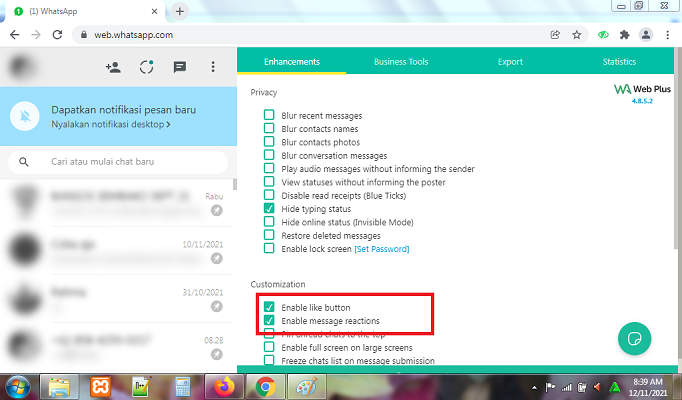Click the green floating sticker button
Viewport: 682px width, 400px height.
point(634,338)
